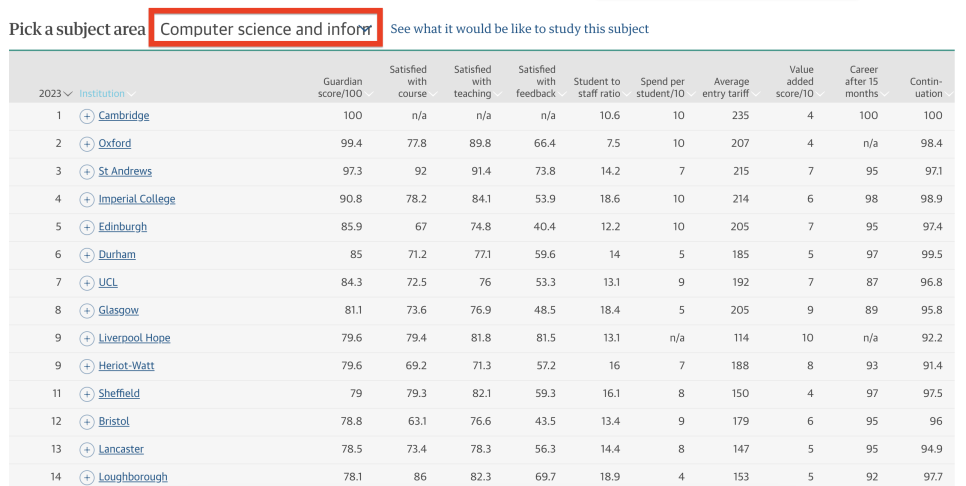966x486 pixels.
Task: Sort by 2023 rank column
Action: (55, 94)
